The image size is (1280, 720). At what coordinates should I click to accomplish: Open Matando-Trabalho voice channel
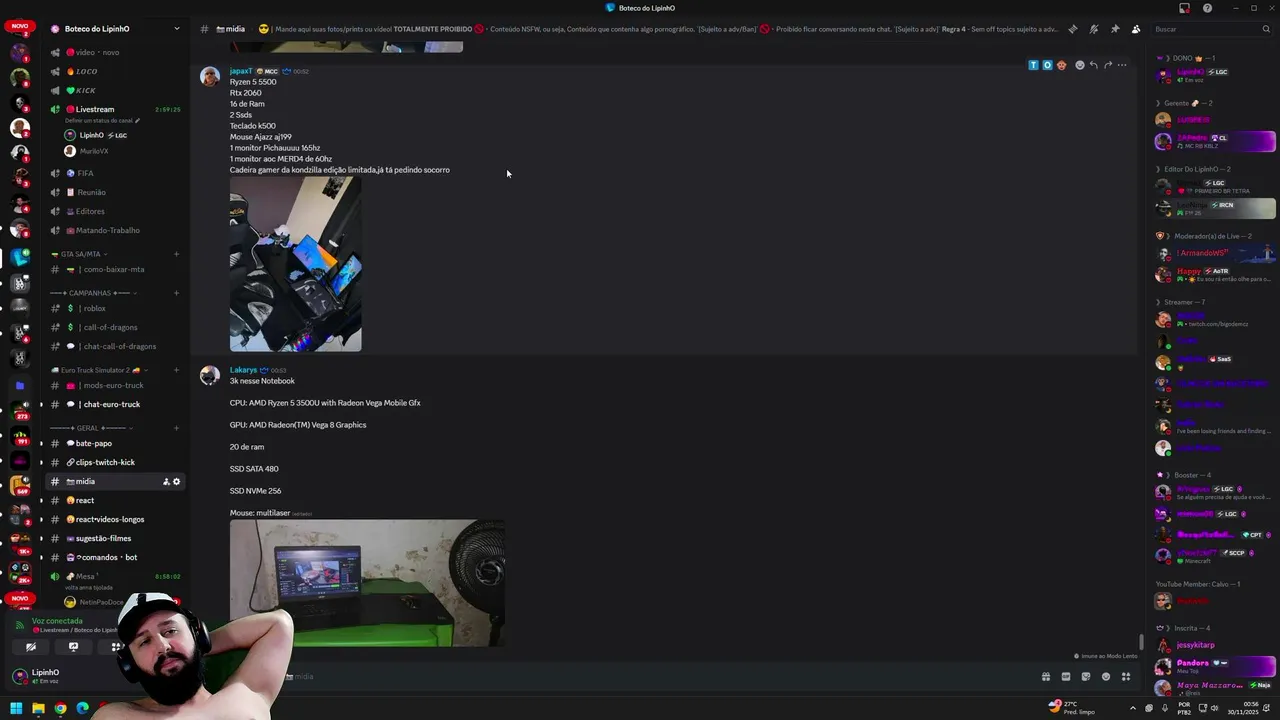click(x=115, y=230)
